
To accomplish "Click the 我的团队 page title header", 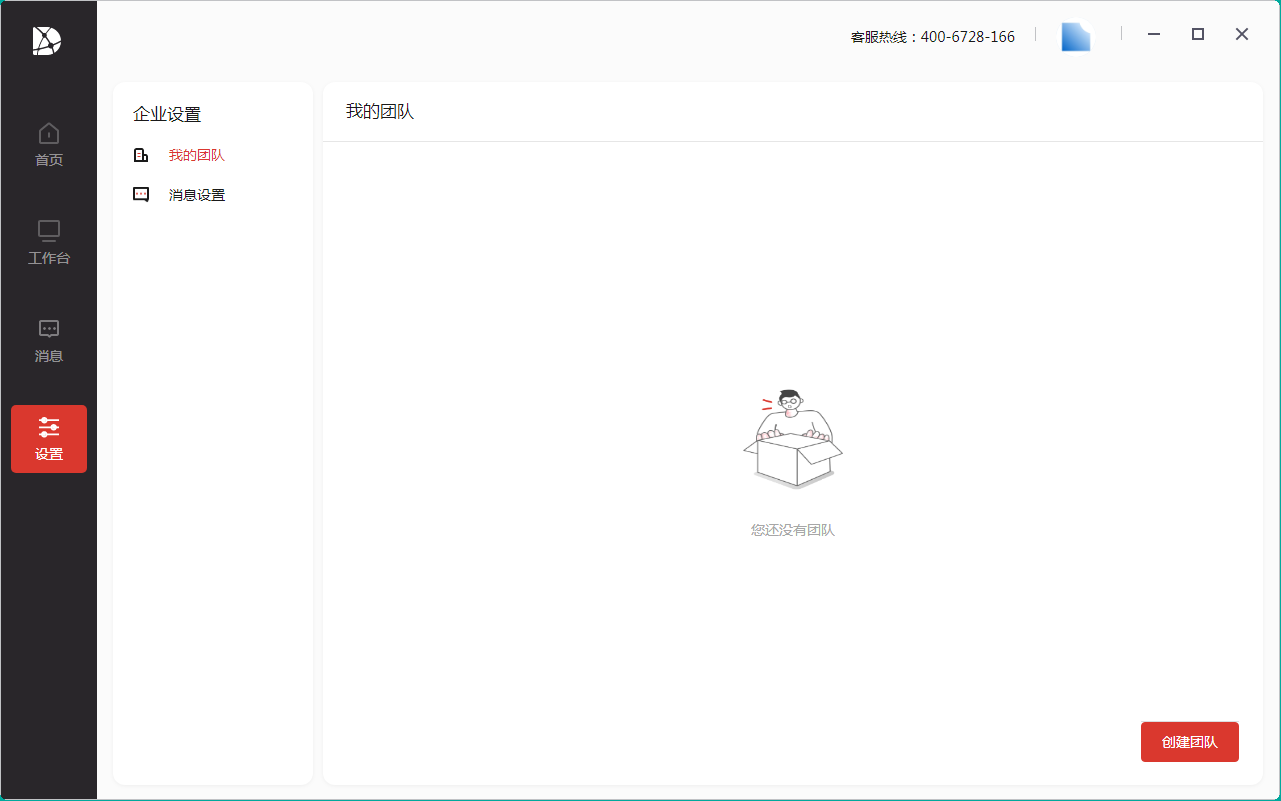I will [380, 112].
